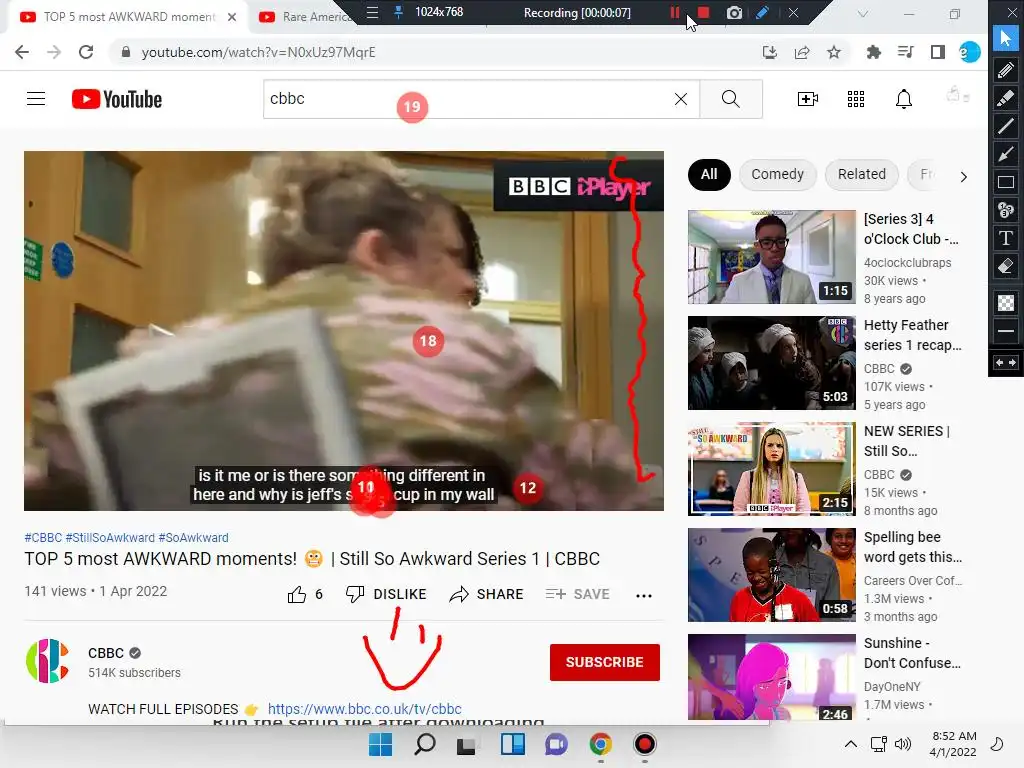
Task: Select the cursor pointer tool in drawing toolbar
Action: coord(1006,38)
